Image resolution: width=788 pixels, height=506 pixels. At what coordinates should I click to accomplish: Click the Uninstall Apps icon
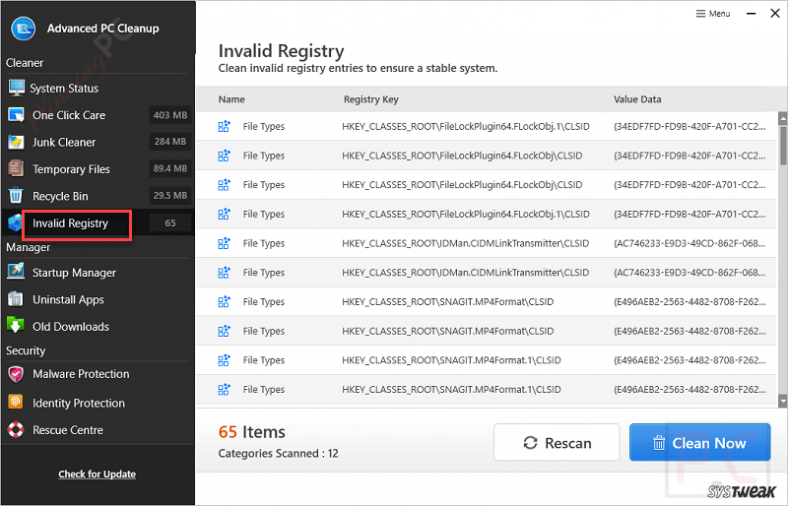point(16,299)
